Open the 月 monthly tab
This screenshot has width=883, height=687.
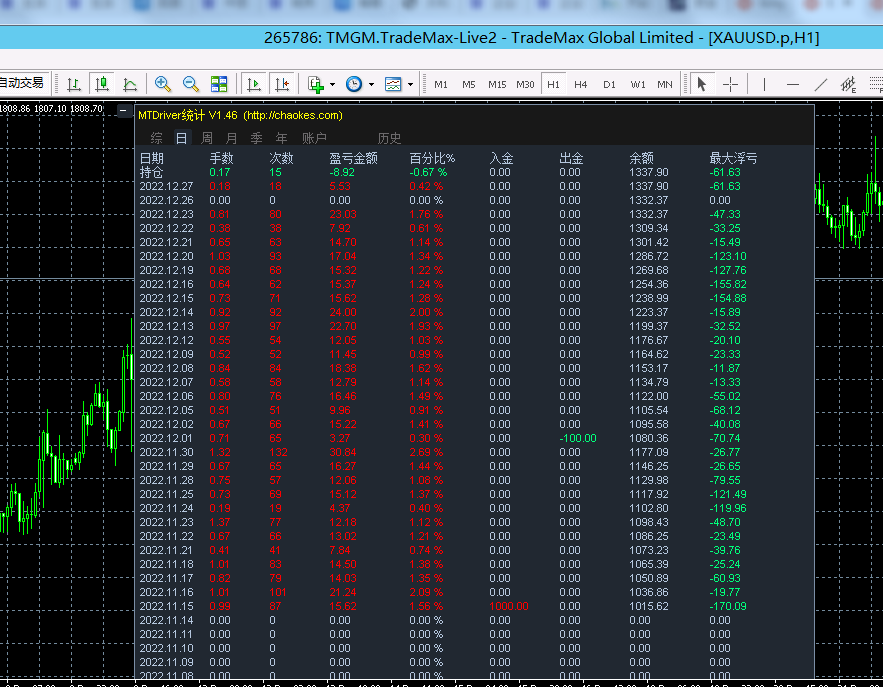coord(231,138)
